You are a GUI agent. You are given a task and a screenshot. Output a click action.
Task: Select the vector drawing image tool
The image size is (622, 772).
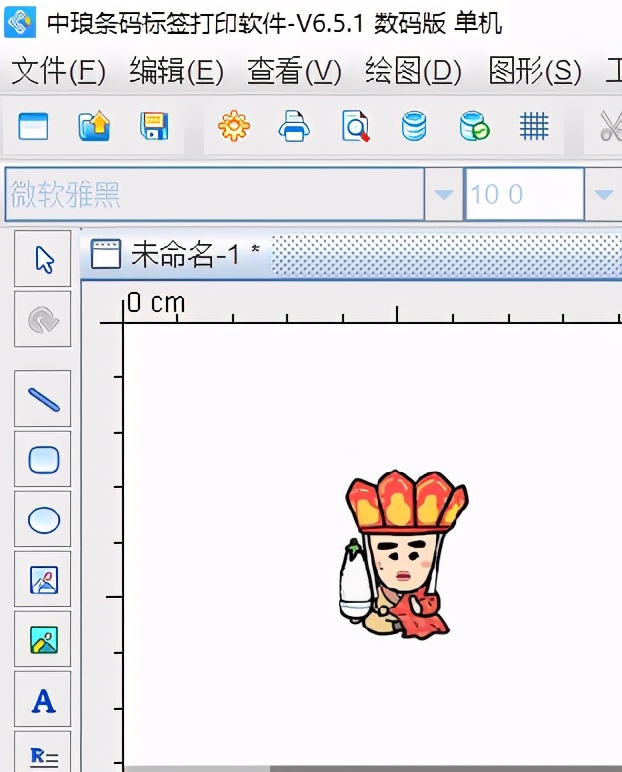pyautogui.click(x=43, y=579)
